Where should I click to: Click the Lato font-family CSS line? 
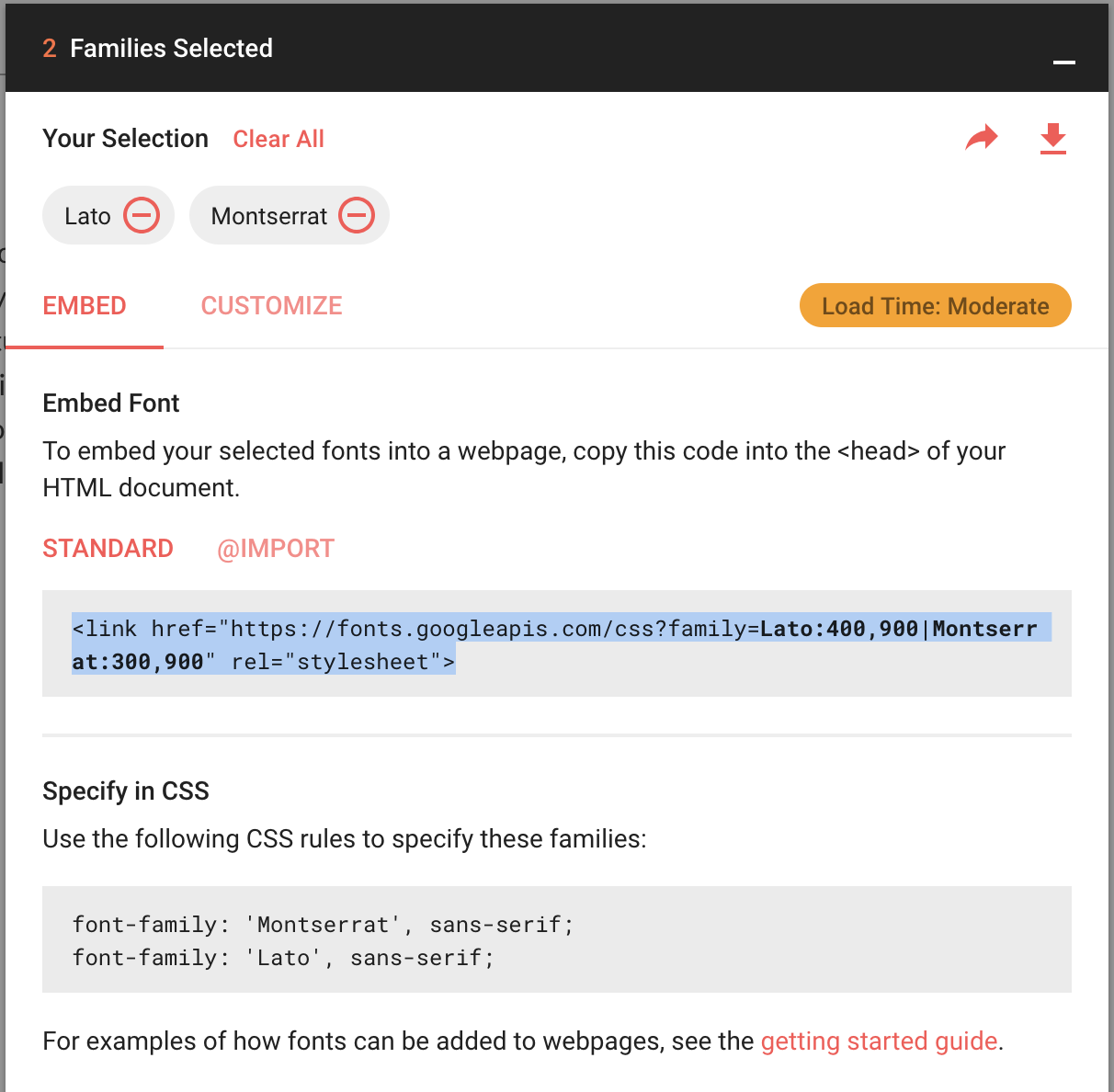tap(283, 958)
